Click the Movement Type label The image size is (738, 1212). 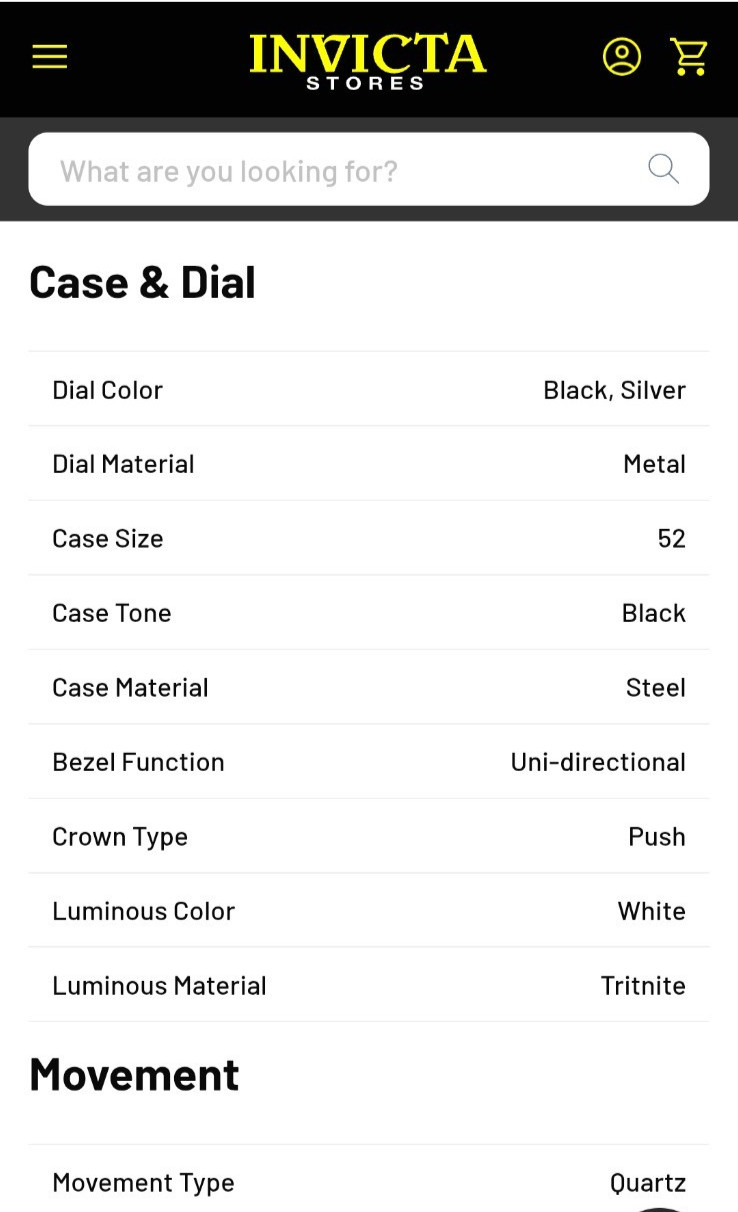pyautogui.click(x=143, y=1183)
